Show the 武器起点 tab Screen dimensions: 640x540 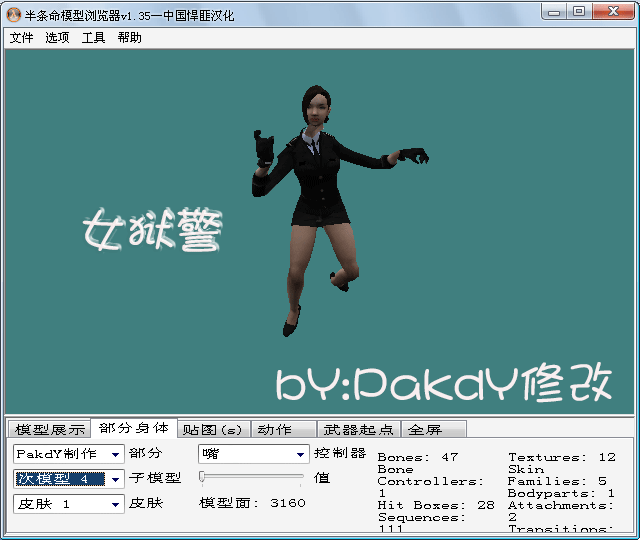[358, 430]
